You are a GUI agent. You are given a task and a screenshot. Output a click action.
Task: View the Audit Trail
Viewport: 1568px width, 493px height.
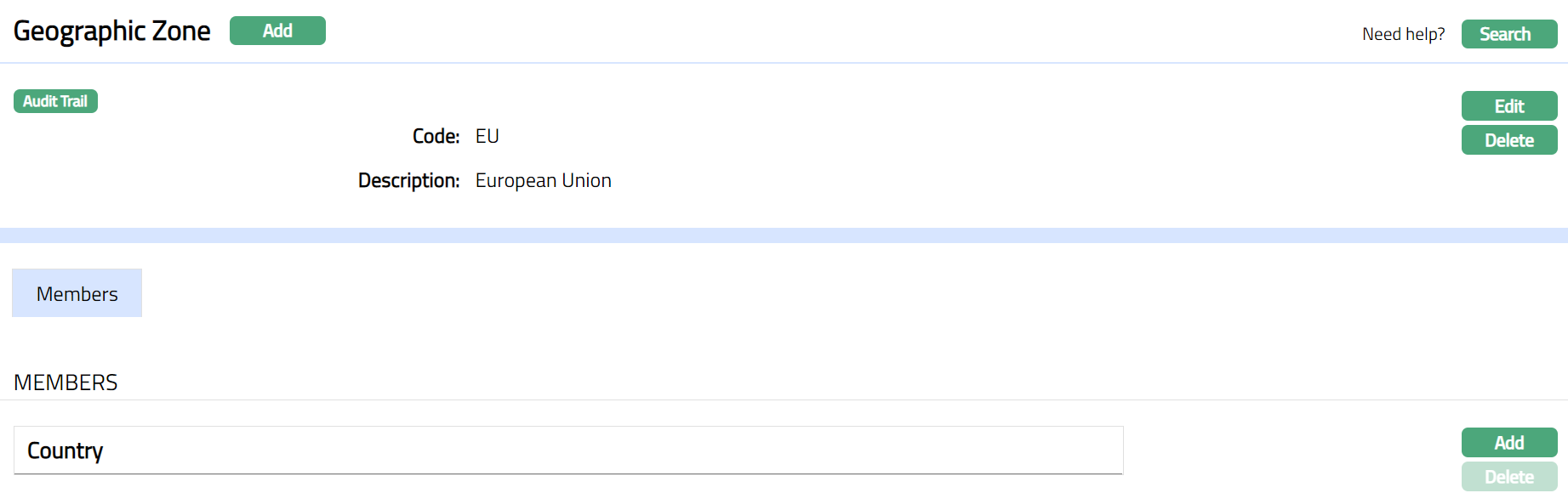pos(55,101)
